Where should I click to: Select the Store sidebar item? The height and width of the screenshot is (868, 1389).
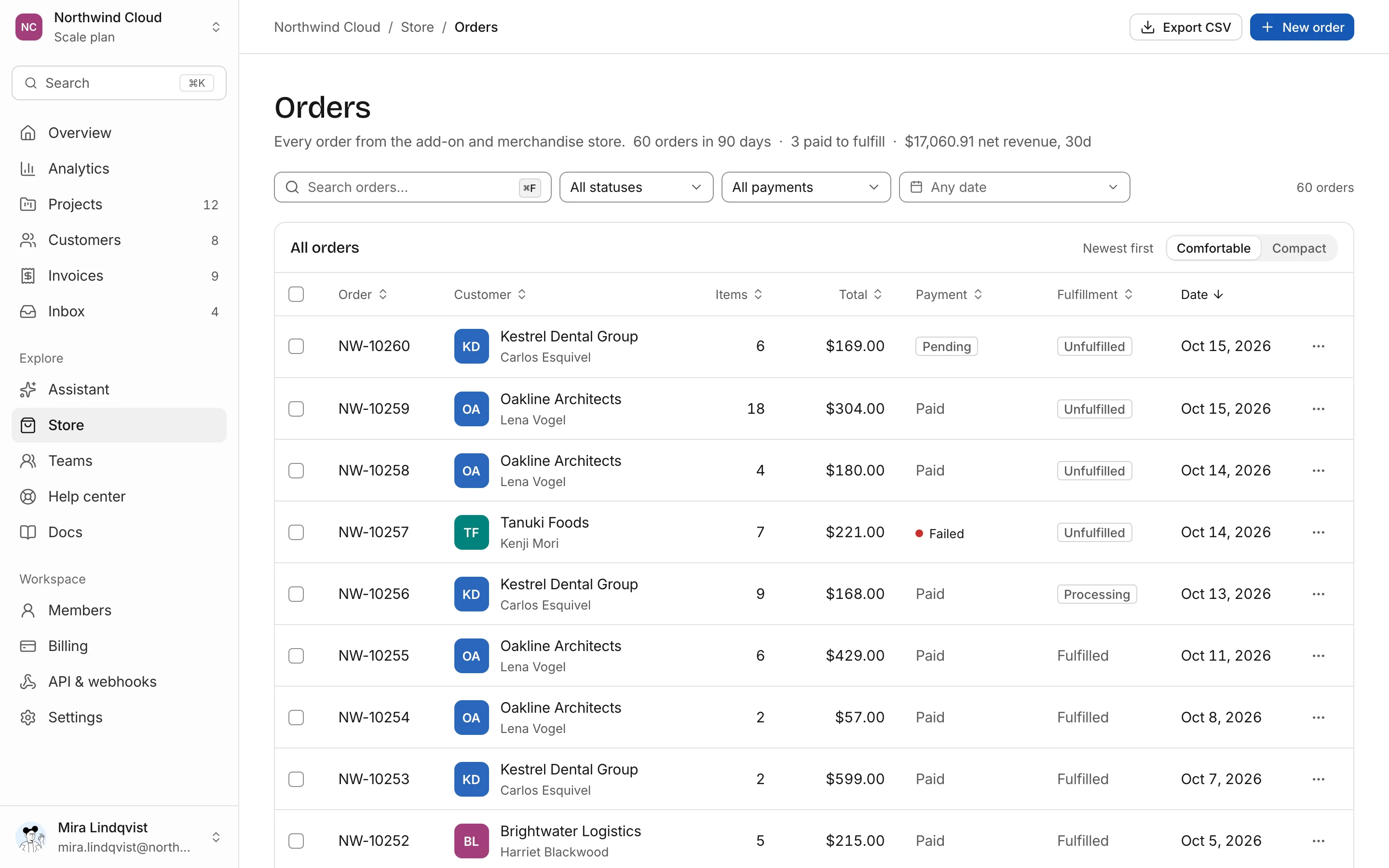119,425
